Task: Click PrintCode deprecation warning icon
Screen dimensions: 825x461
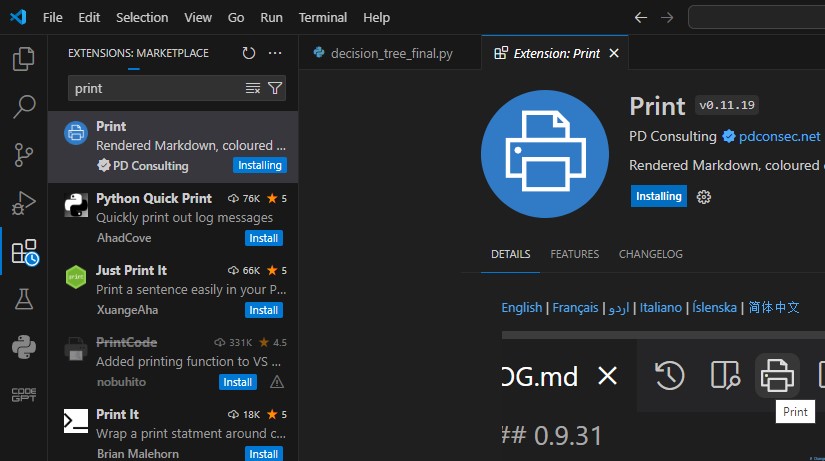Action: pos(277,382)
